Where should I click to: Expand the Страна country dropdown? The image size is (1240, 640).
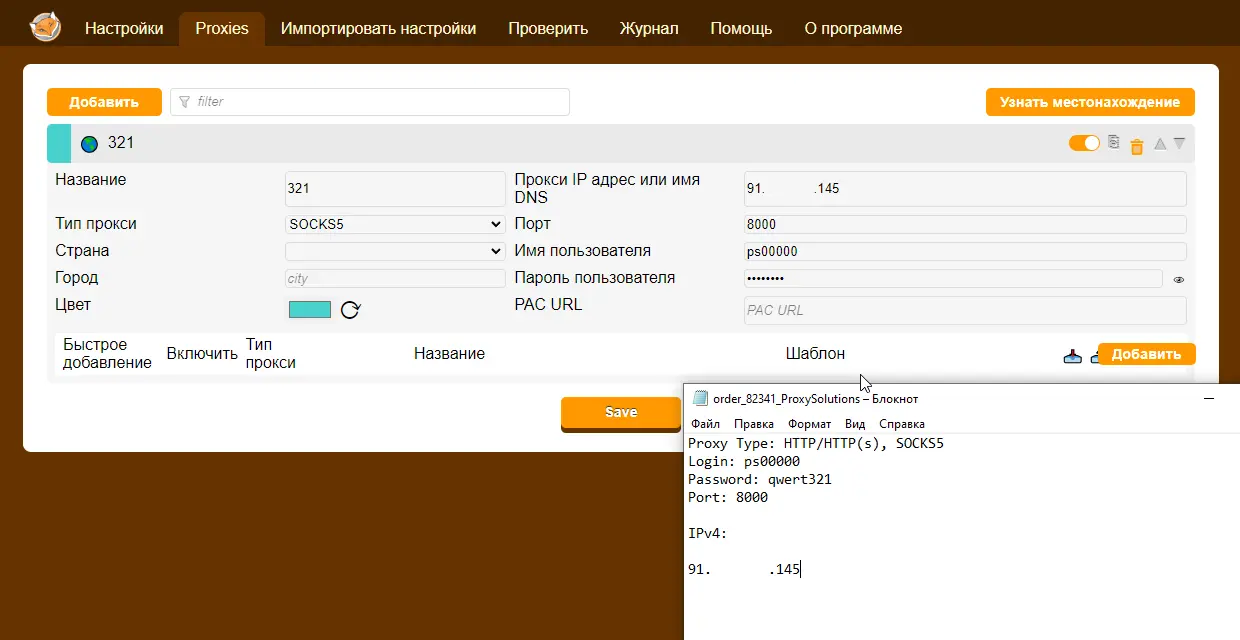[394, 250]
